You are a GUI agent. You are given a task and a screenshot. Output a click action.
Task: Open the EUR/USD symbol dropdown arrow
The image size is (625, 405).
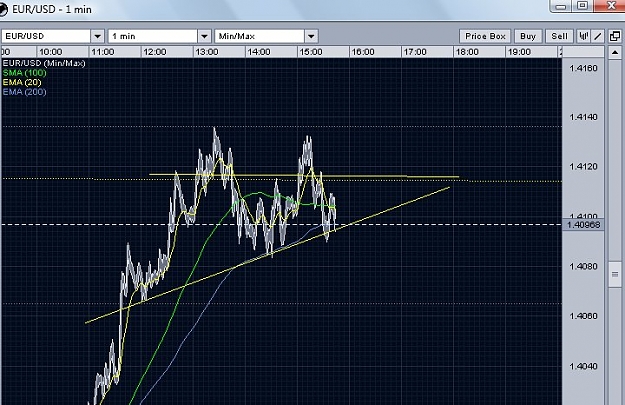pyautogui.click(x=98, y=36)
